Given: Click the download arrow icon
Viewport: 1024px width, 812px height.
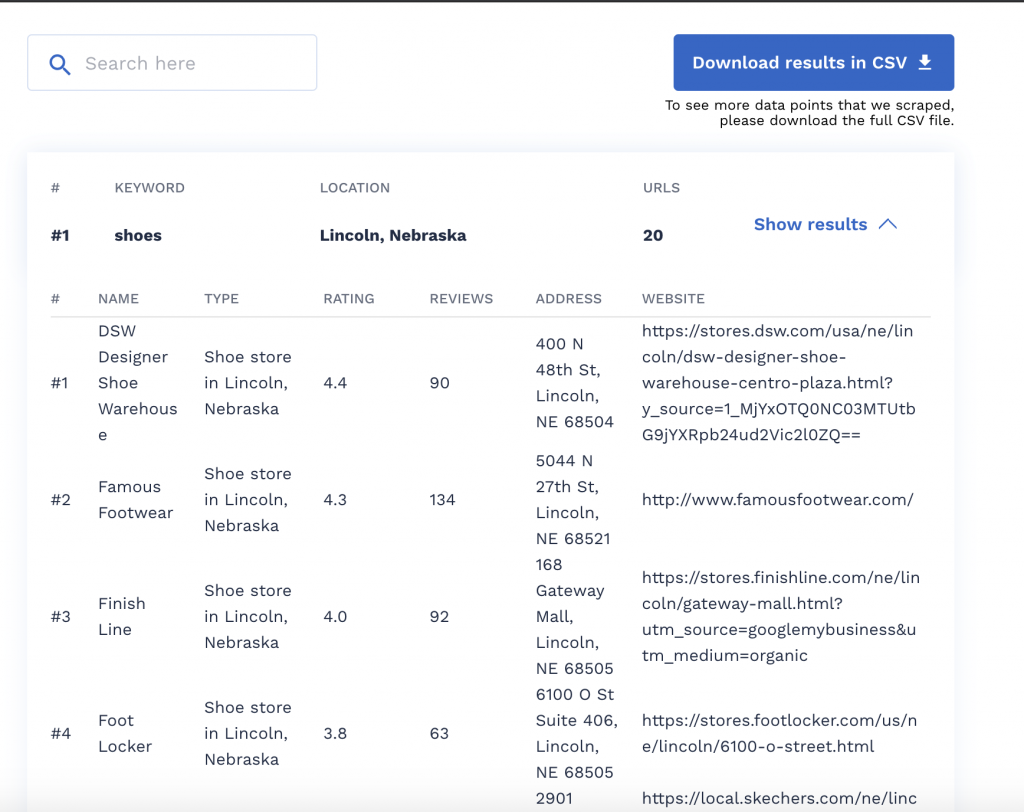Looking at the screenshot, I should tap(925, 62).
